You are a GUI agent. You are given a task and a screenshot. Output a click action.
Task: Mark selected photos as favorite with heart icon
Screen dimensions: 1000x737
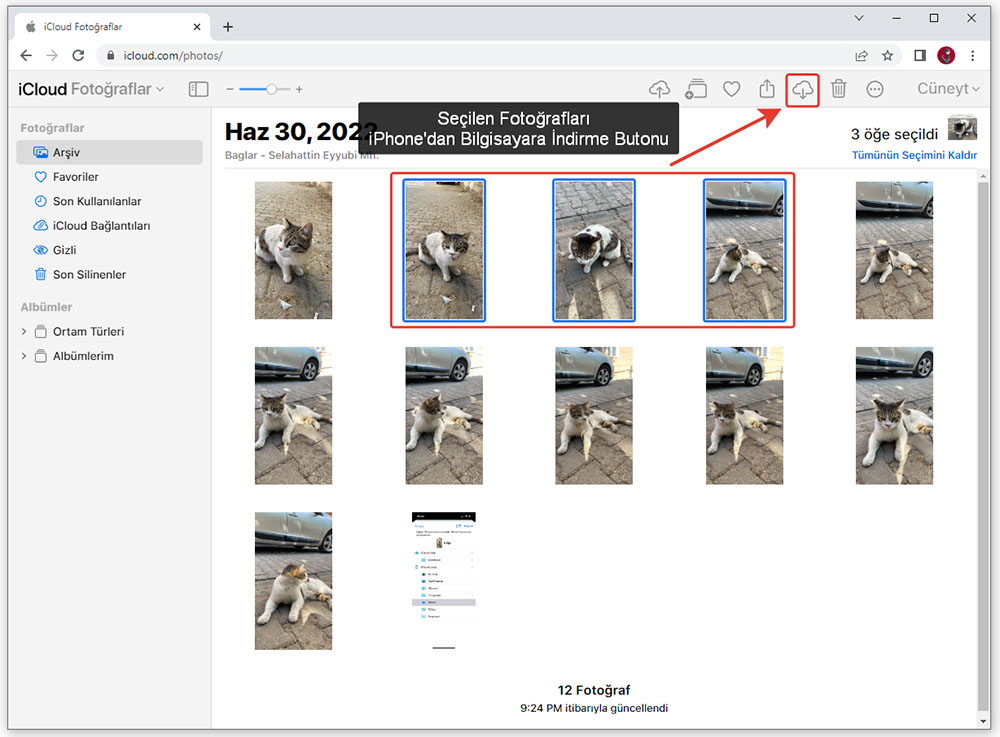732,89
